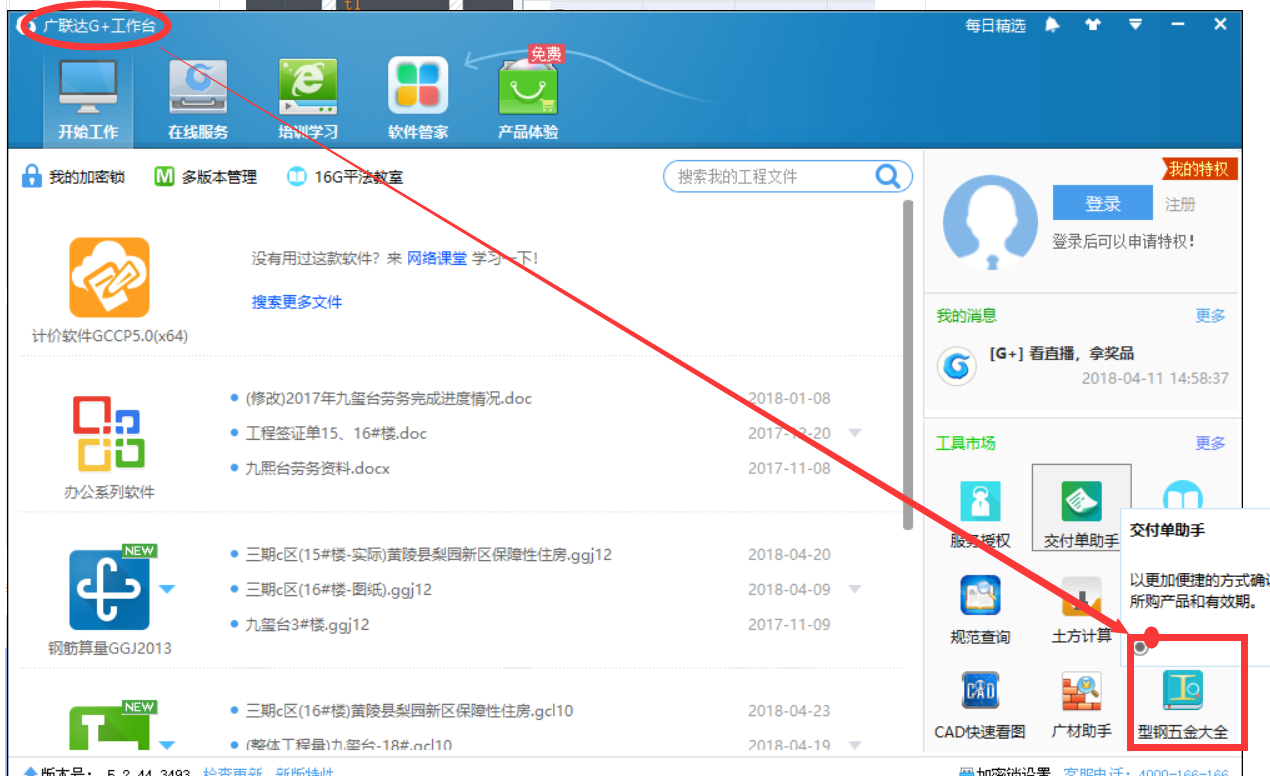Click the shirt skin-change icon
1270x776 pixels.
pos(1094,25)
